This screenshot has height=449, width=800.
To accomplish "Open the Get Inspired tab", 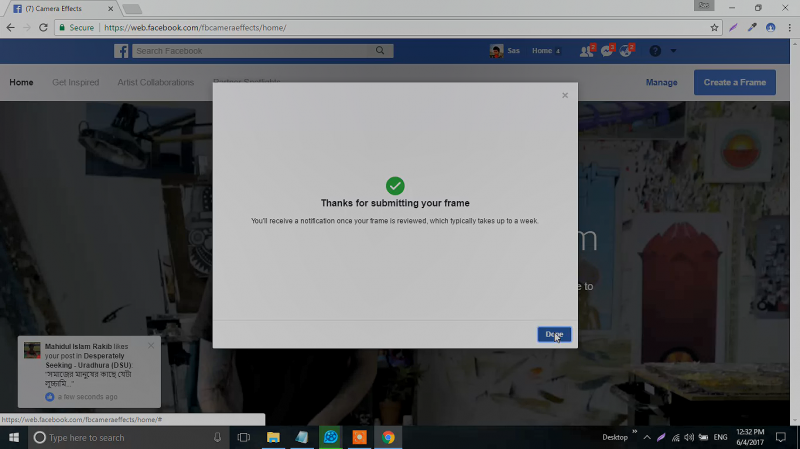I will tap(76, 82).
